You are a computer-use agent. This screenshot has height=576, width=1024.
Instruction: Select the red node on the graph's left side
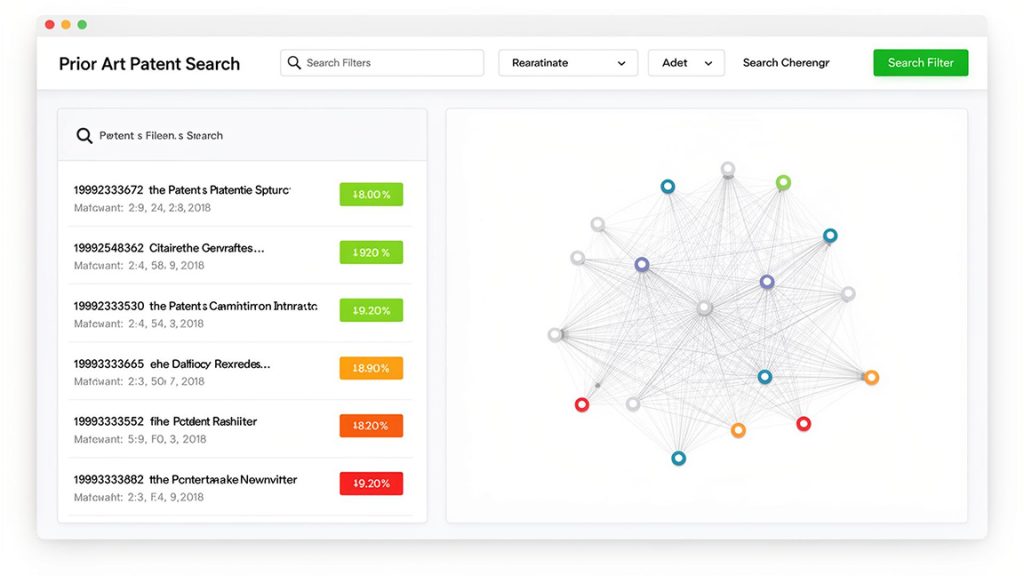click(582, 404)
